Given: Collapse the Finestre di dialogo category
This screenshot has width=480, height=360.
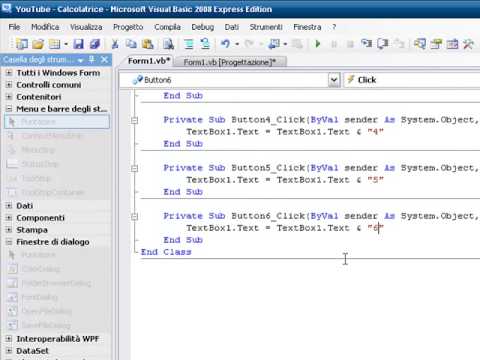Looking at the screenshot, I should click(9, 242).
